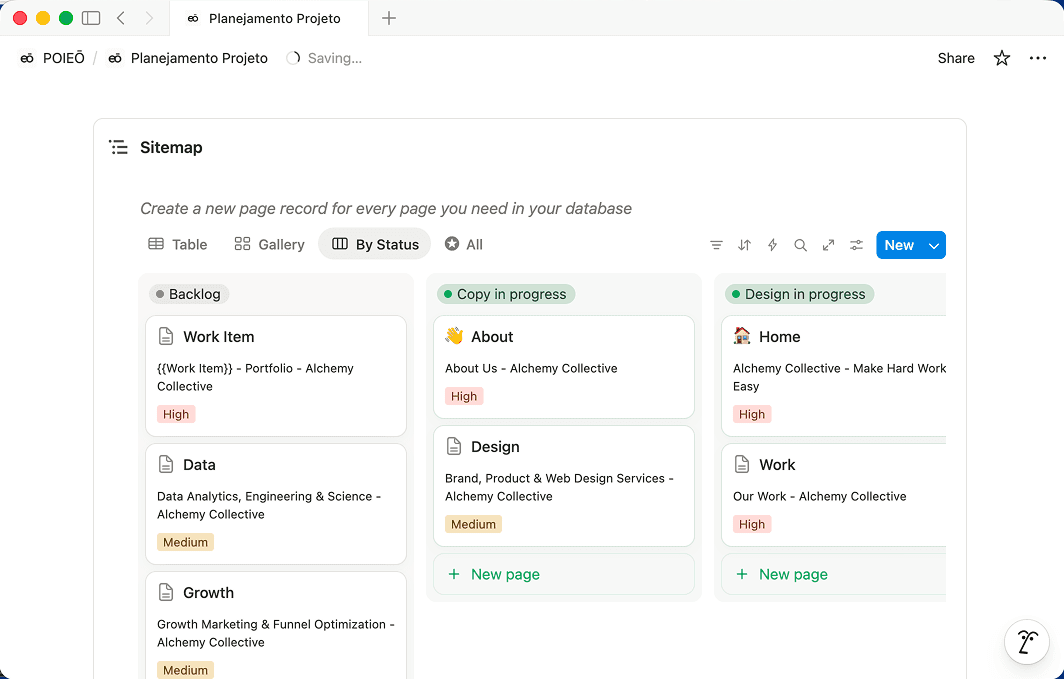Expand database to full page icon

[829, 245]
